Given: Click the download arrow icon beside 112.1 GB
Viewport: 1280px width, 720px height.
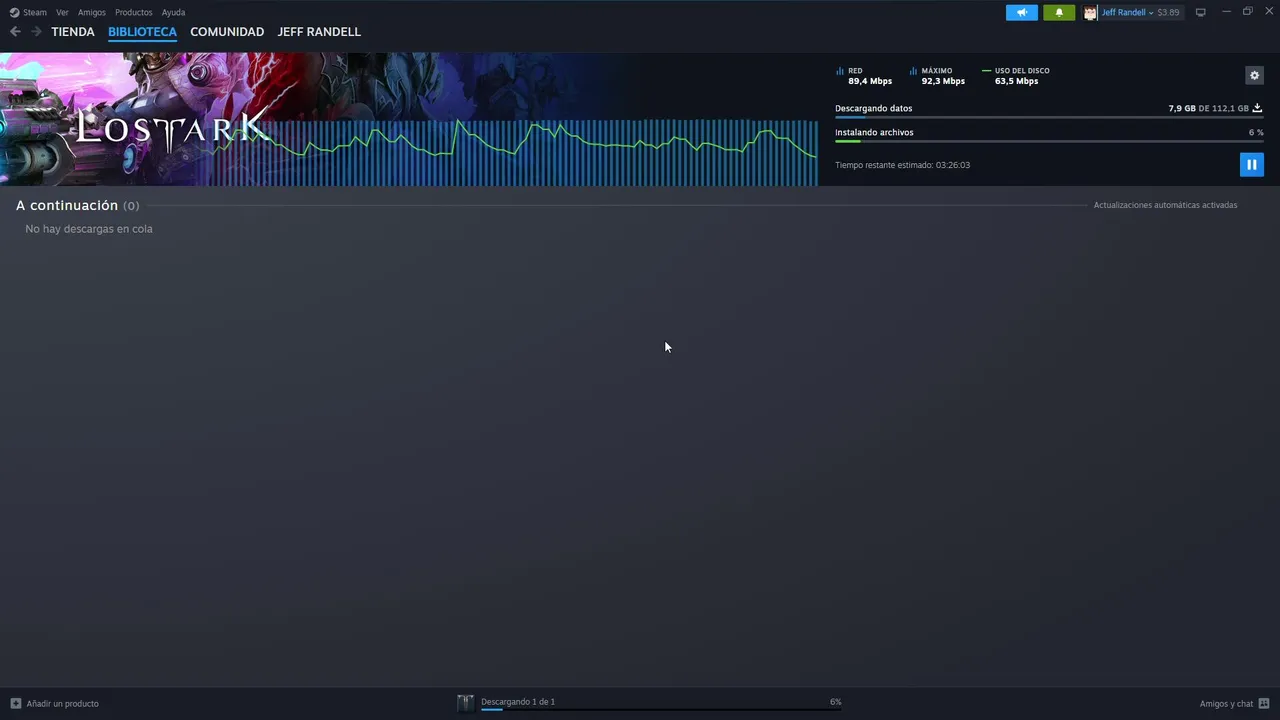Looking at the screenshot, I should coord(1257,108).
